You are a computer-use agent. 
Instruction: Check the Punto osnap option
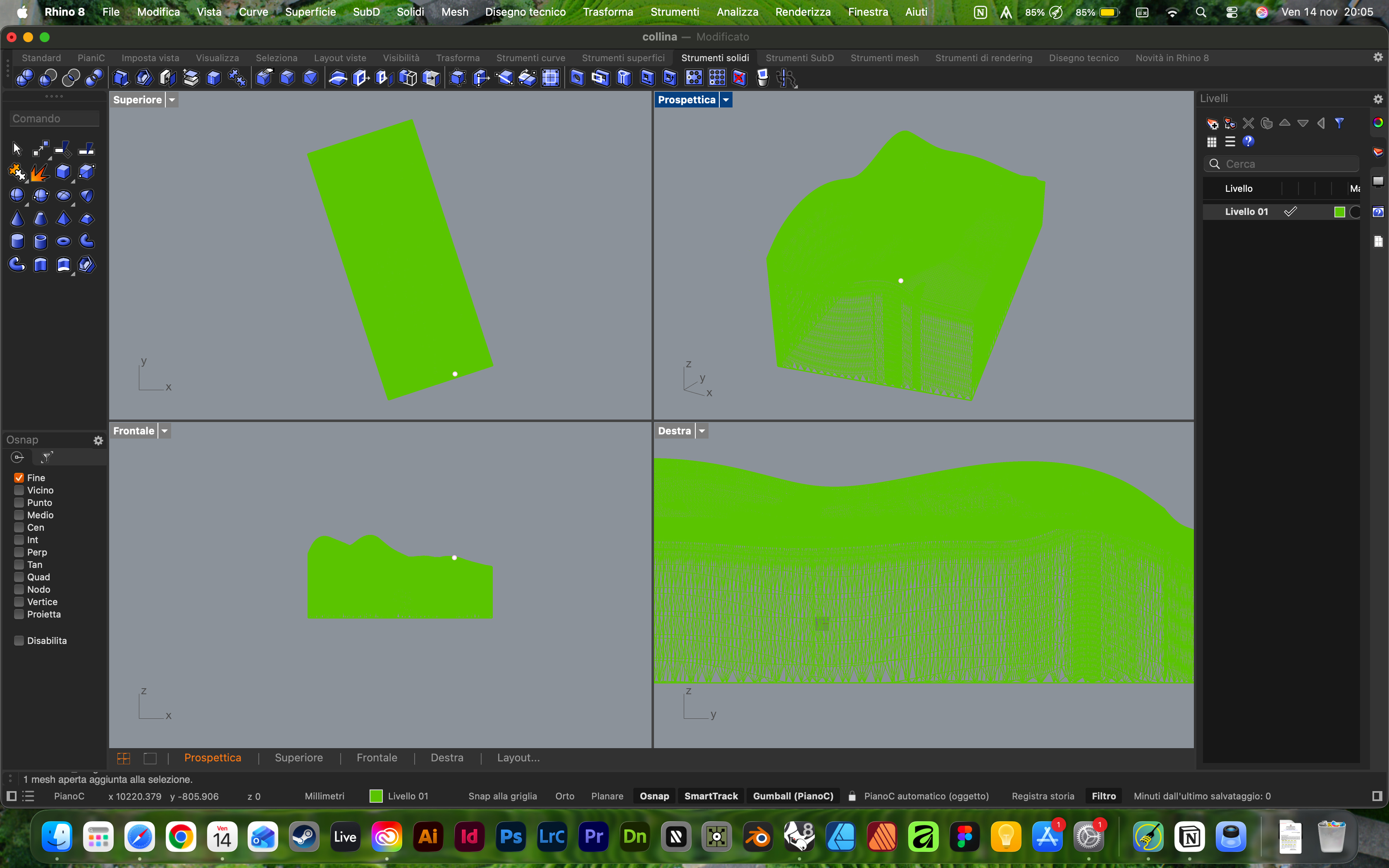pos(19,502)
